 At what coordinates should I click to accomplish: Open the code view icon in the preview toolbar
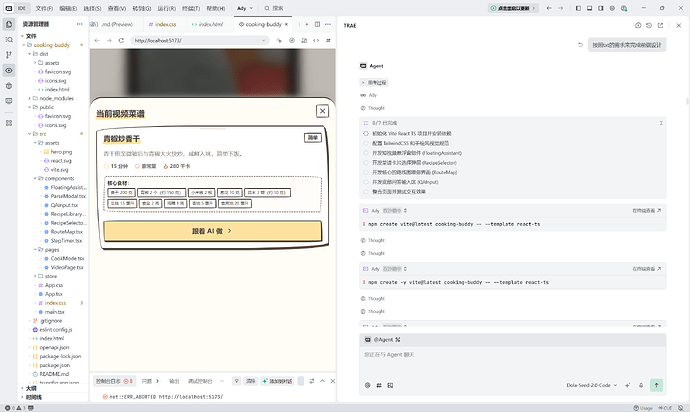pyautogui.click(x=316, y=40)
